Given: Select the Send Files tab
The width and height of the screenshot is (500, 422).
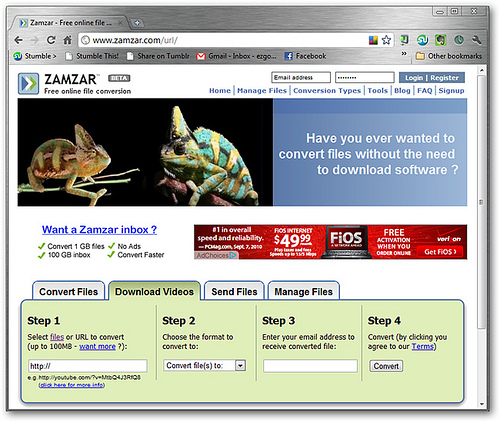Looking at the screenshot, I should point(234,292).
